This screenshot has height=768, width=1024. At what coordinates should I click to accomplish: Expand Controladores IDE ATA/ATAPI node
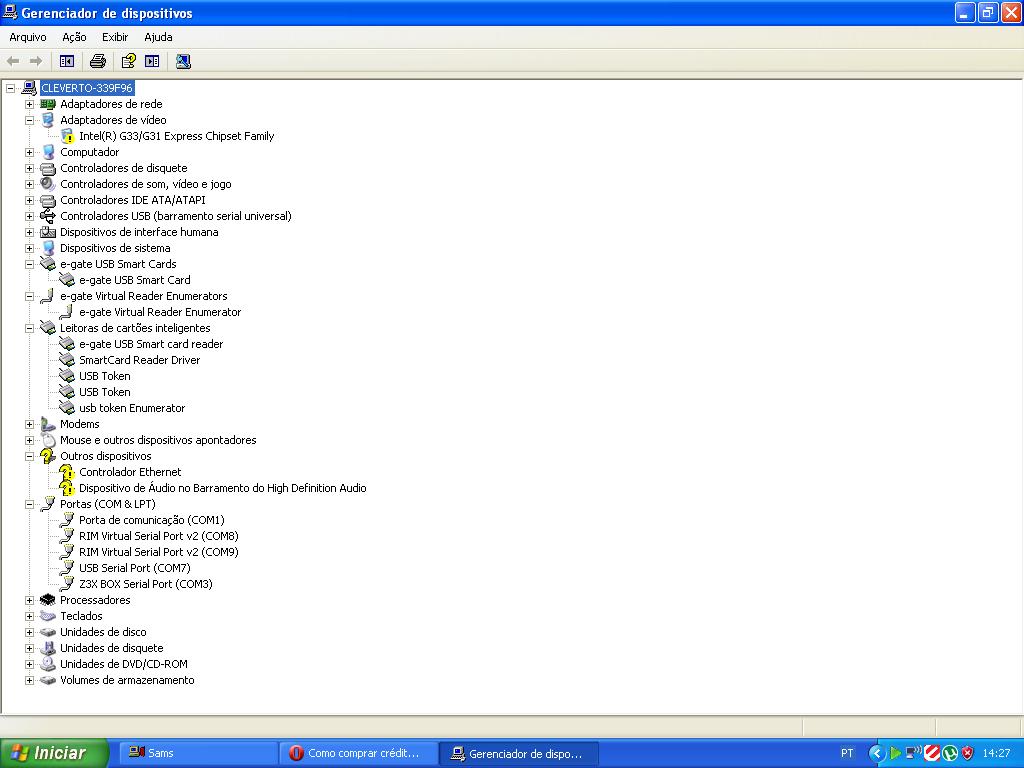click(29, 200)
